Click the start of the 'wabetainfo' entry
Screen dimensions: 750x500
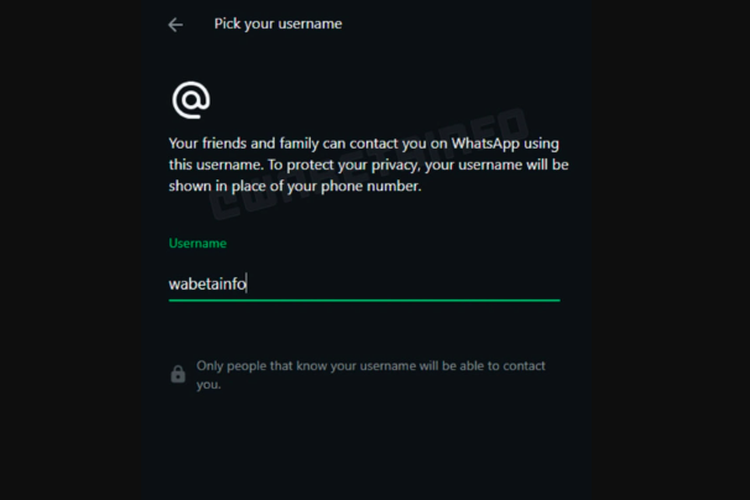[171, 284]
